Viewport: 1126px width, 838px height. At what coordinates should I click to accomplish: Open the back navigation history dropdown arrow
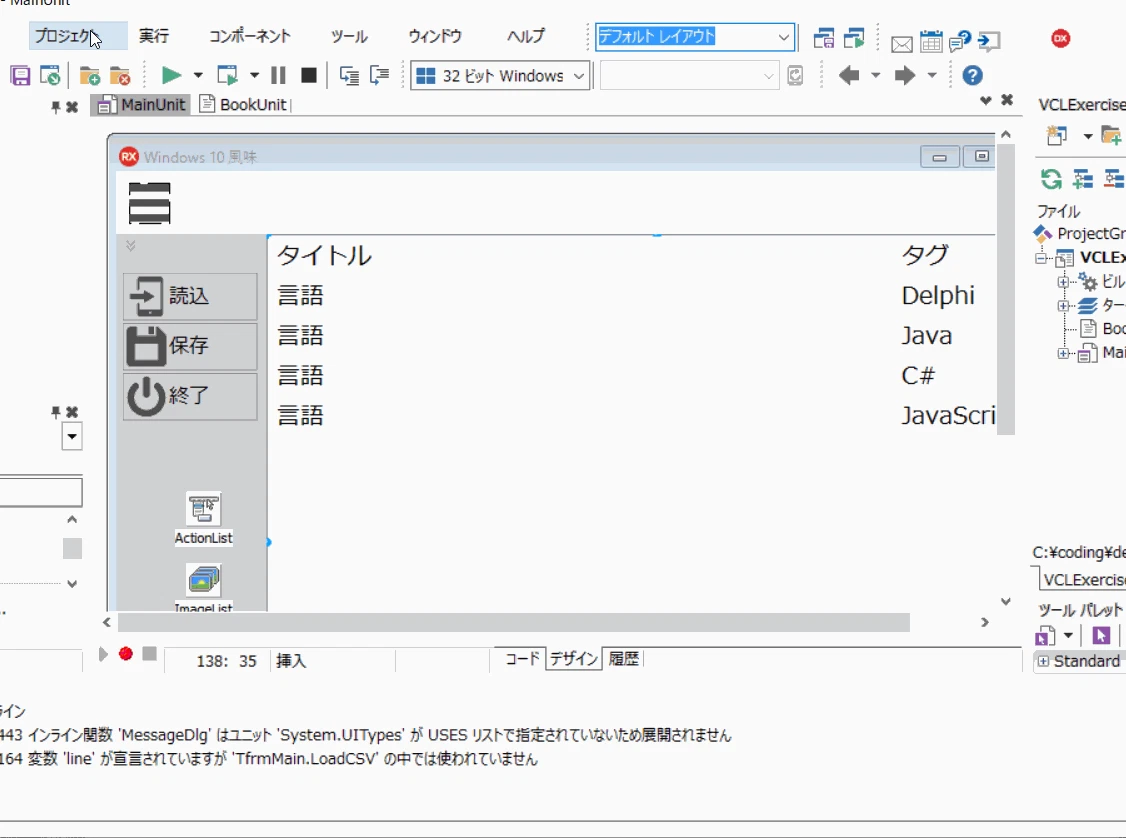875,75
